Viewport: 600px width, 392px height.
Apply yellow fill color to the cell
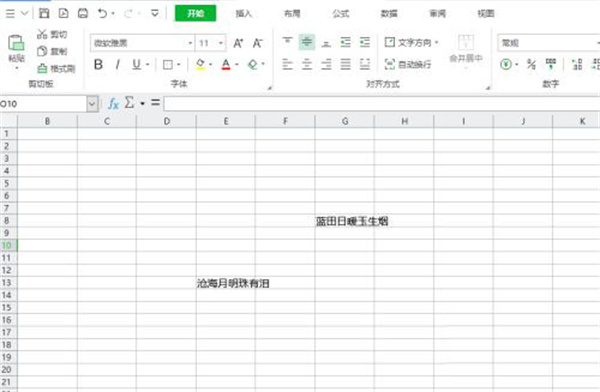(200, 64)
